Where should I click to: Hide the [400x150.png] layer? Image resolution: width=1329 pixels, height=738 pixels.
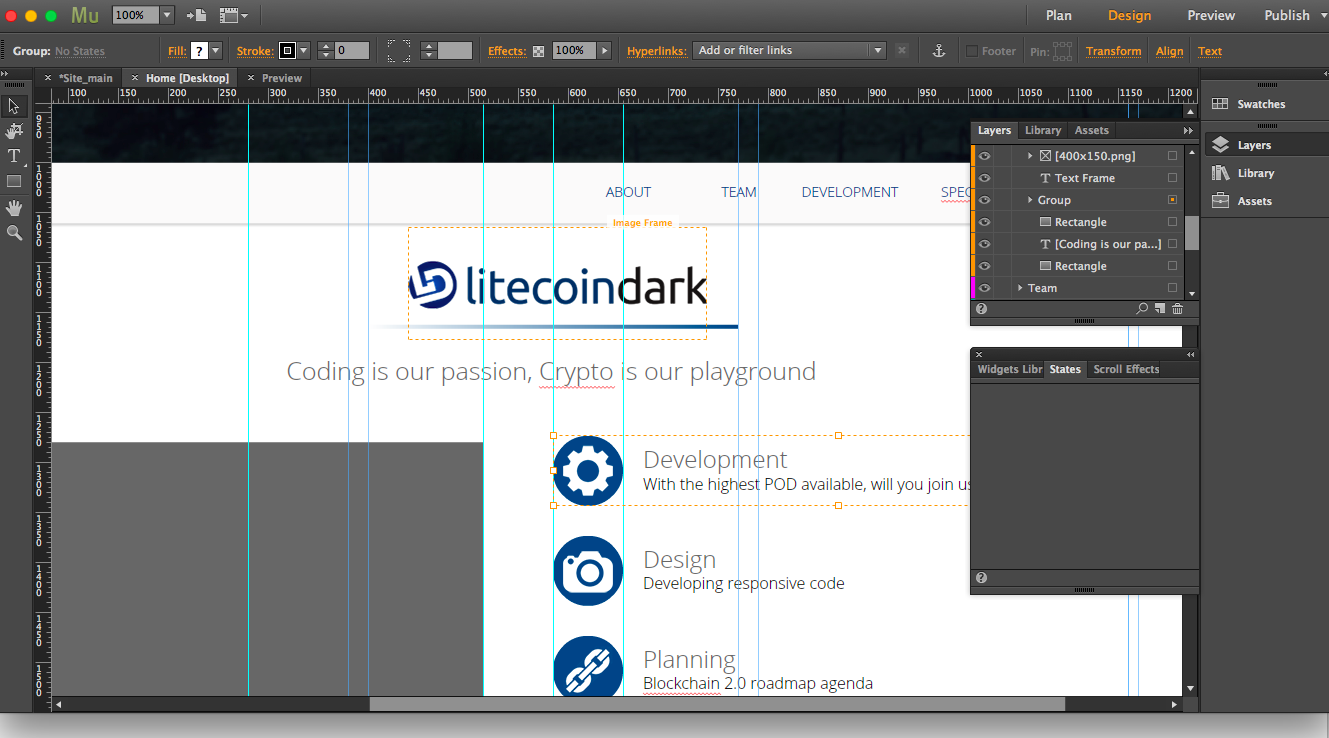tap(984, 156)
